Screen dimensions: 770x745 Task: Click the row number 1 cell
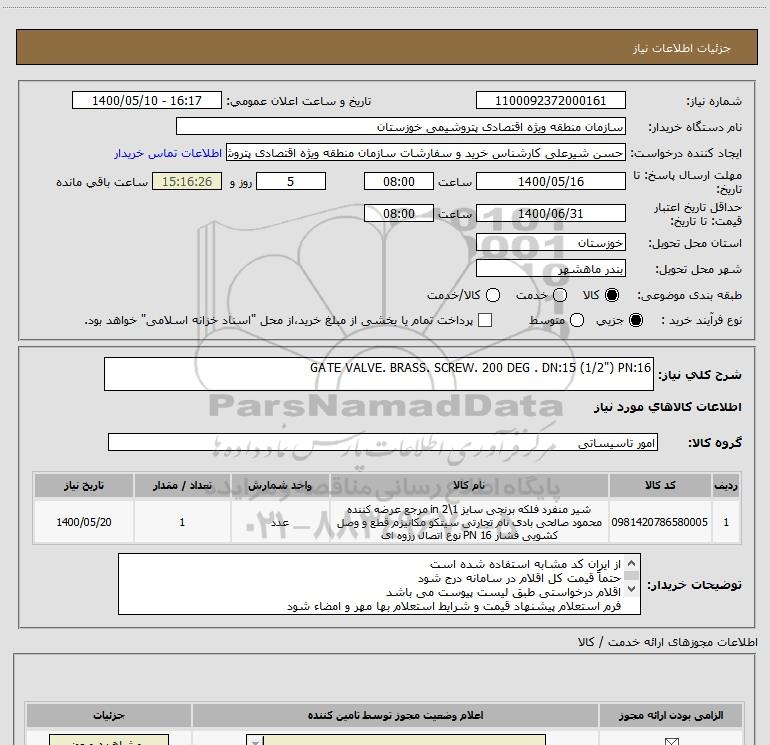pyautogui.click(x=726, y=522)
